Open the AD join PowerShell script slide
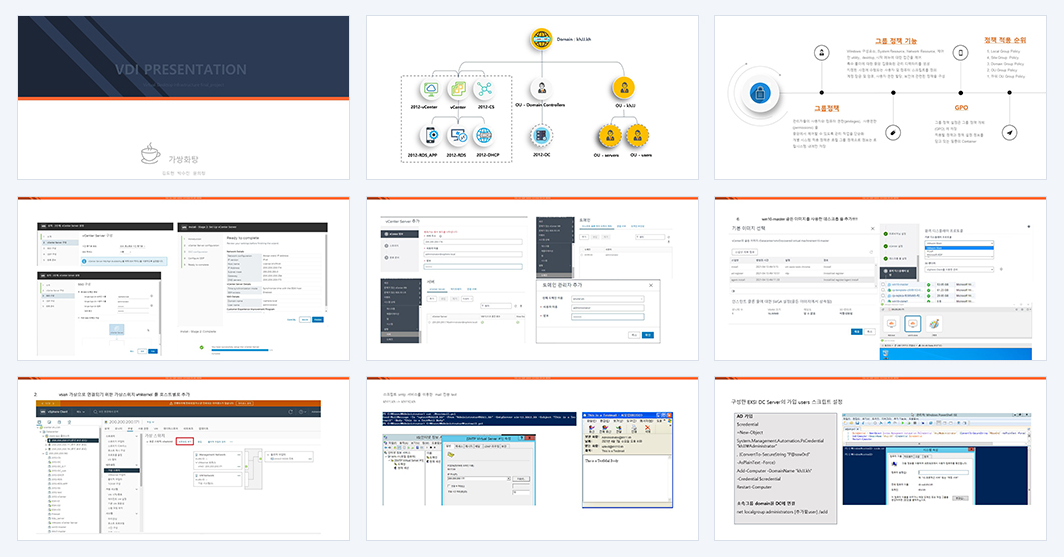Viewport: 1064px width, 557px height. [x=880, y=459]
